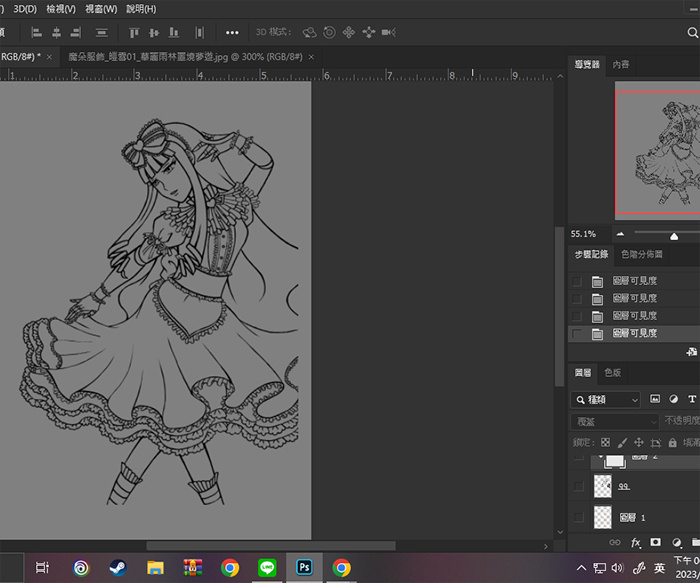Click the link layers icon
The image size is (700, 583).
615,542
